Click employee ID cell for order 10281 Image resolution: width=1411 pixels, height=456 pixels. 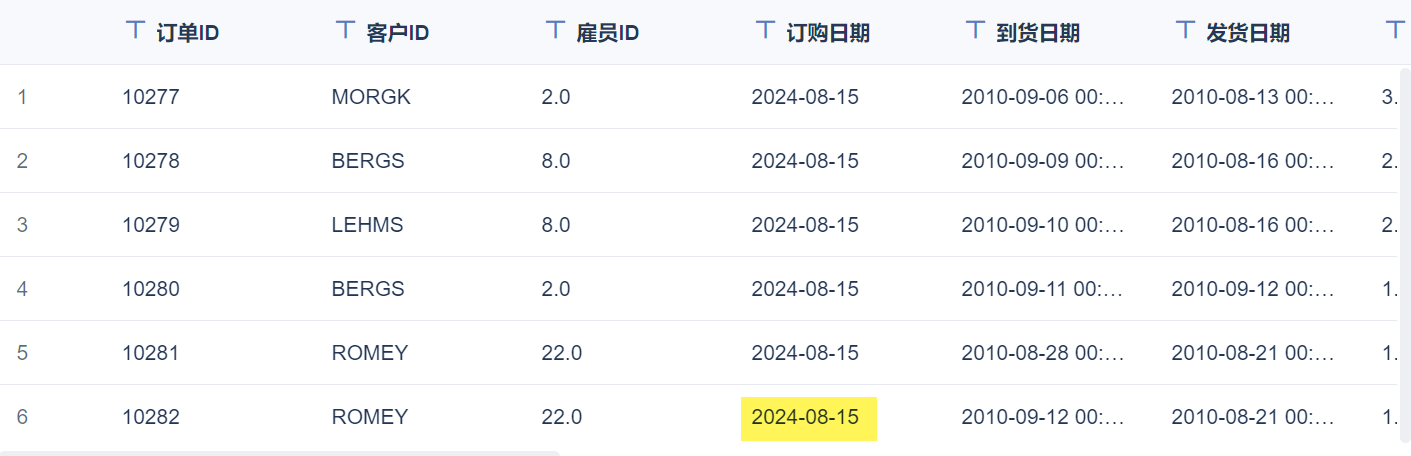(x=562, y=353)
